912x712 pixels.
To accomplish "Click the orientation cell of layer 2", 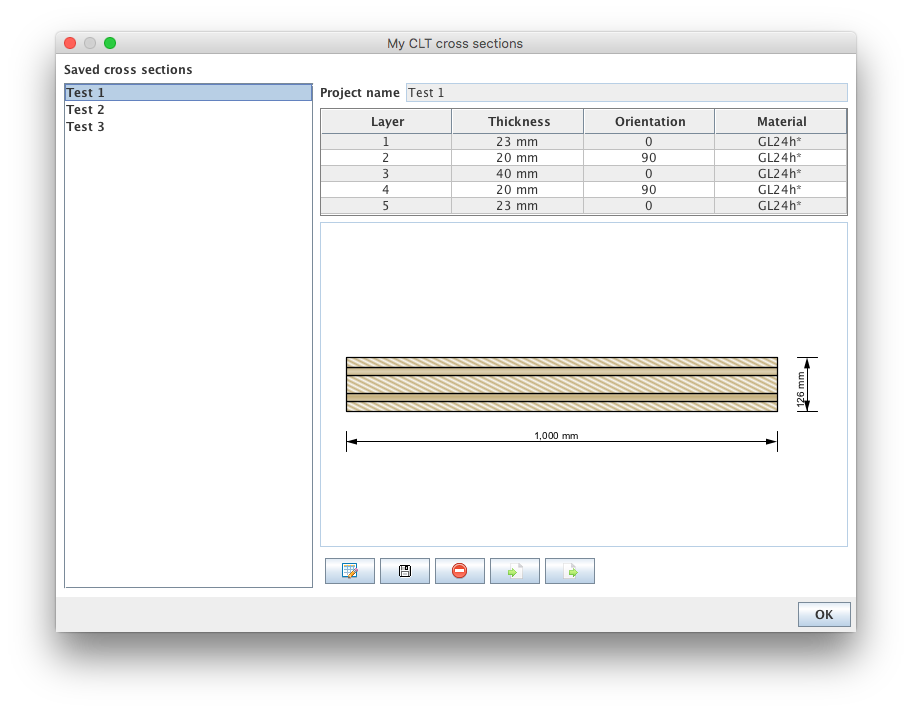I will coord(650,158).
